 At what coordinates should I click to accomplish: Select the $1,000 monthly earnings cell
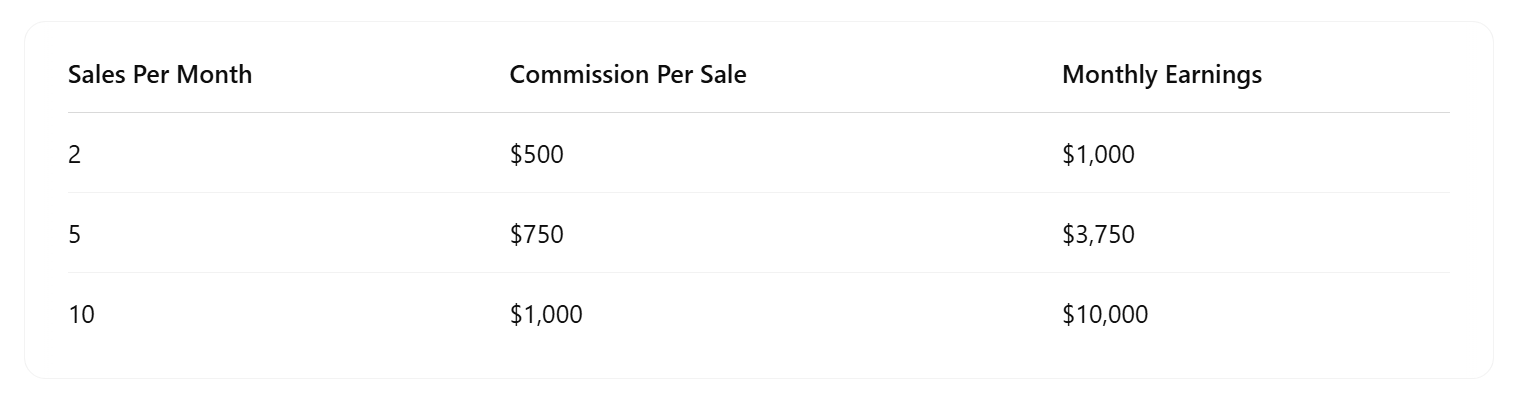pyautogui.click(x=1098, y=154)
